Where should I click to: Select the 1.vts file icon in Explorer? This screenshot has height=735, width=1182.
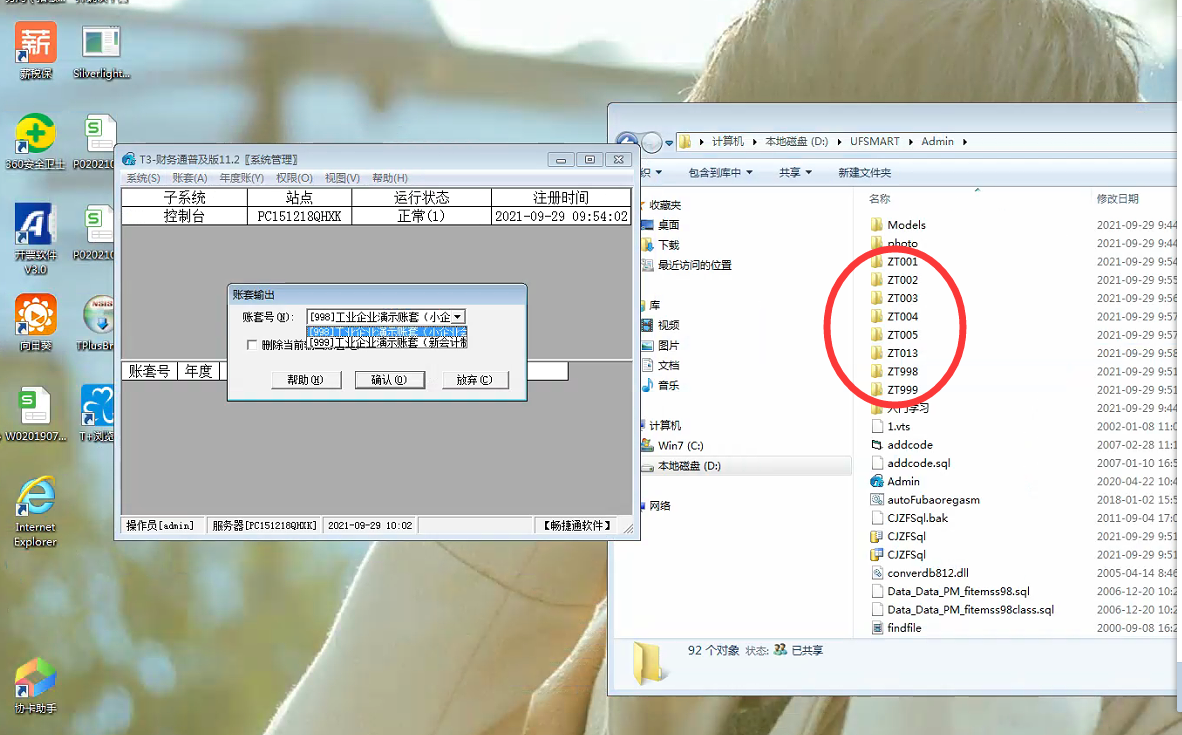pyautogui.click(x=876, y=427)
